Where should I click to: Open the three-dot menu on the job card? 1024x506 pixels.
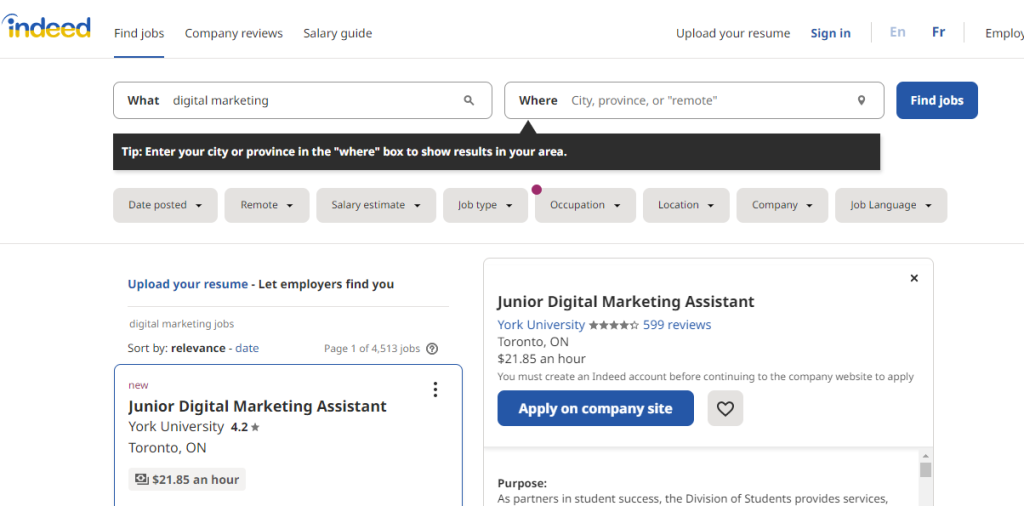tap(435, 390)
